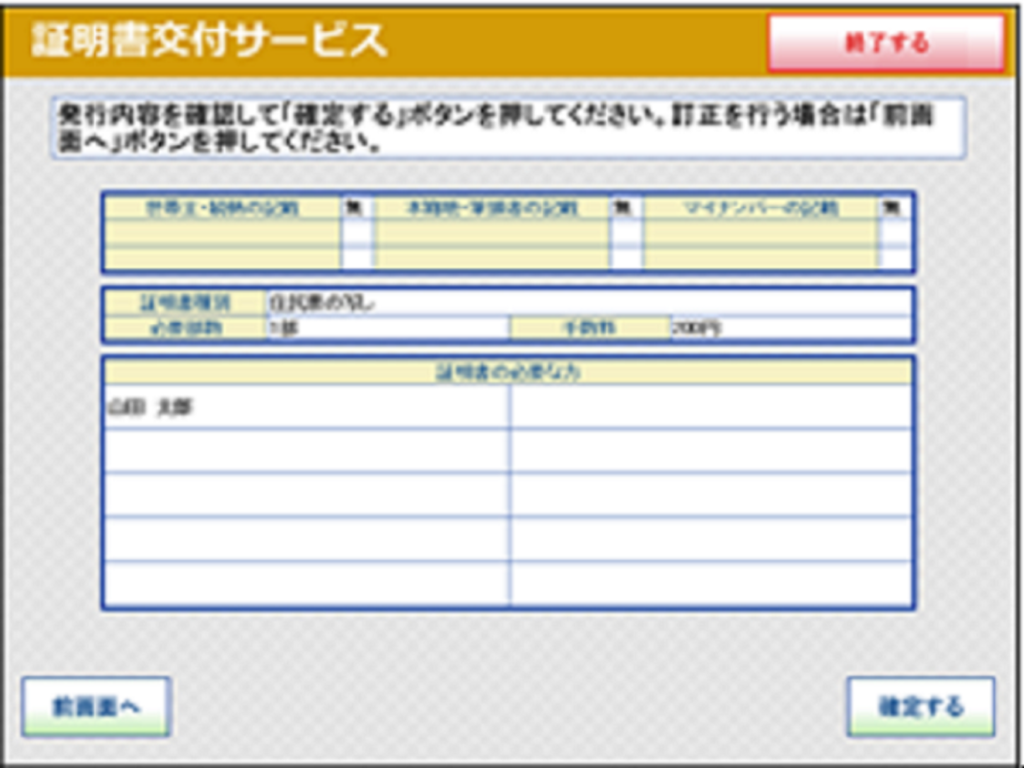Click the 必要部数 label cell
The width and height of the screenshot is (1024, 768).
pyautogui.click(x=185, y=328)
